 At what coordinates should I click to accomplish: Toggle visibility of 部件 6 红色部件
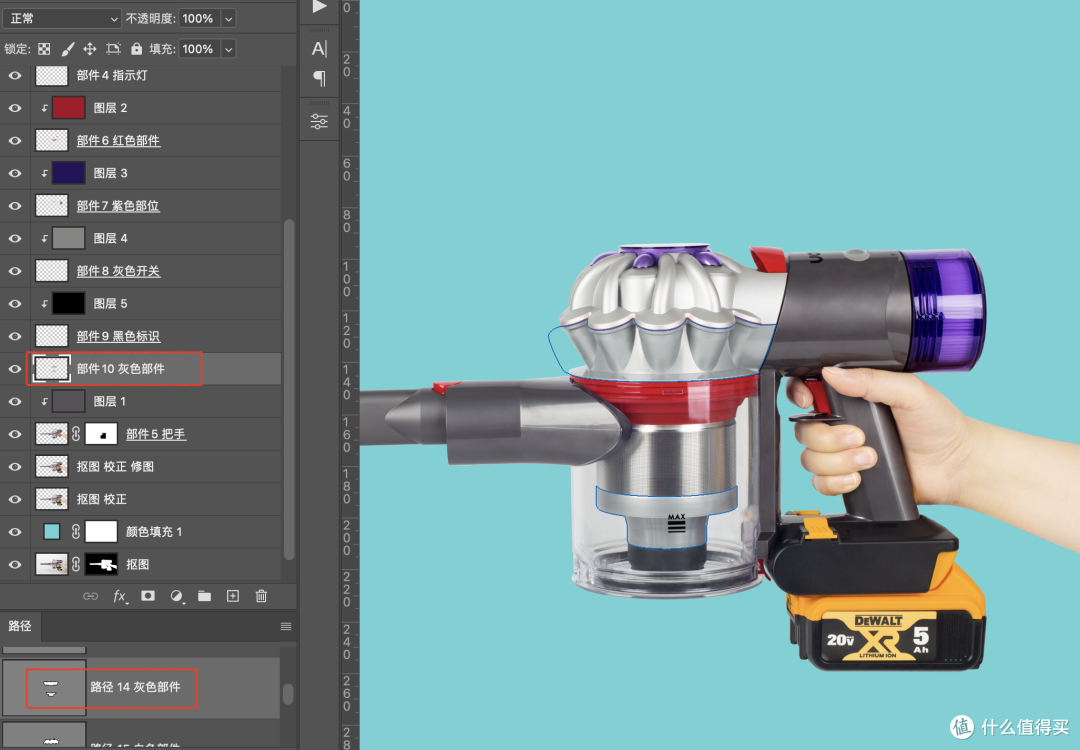[14, 140]
